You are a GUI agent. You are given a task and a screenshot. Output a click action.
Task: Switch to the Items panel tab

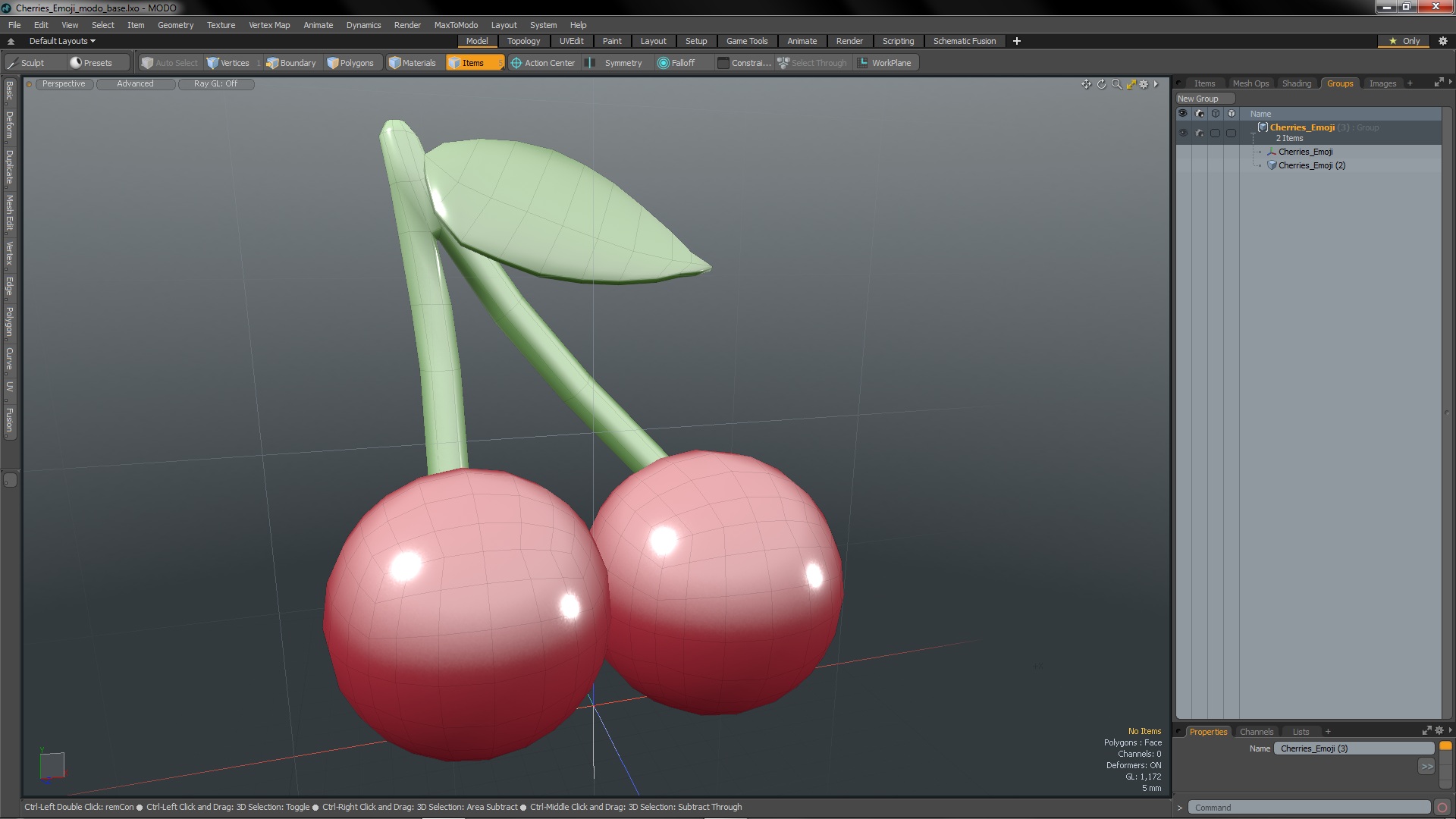pos(1204,83)
